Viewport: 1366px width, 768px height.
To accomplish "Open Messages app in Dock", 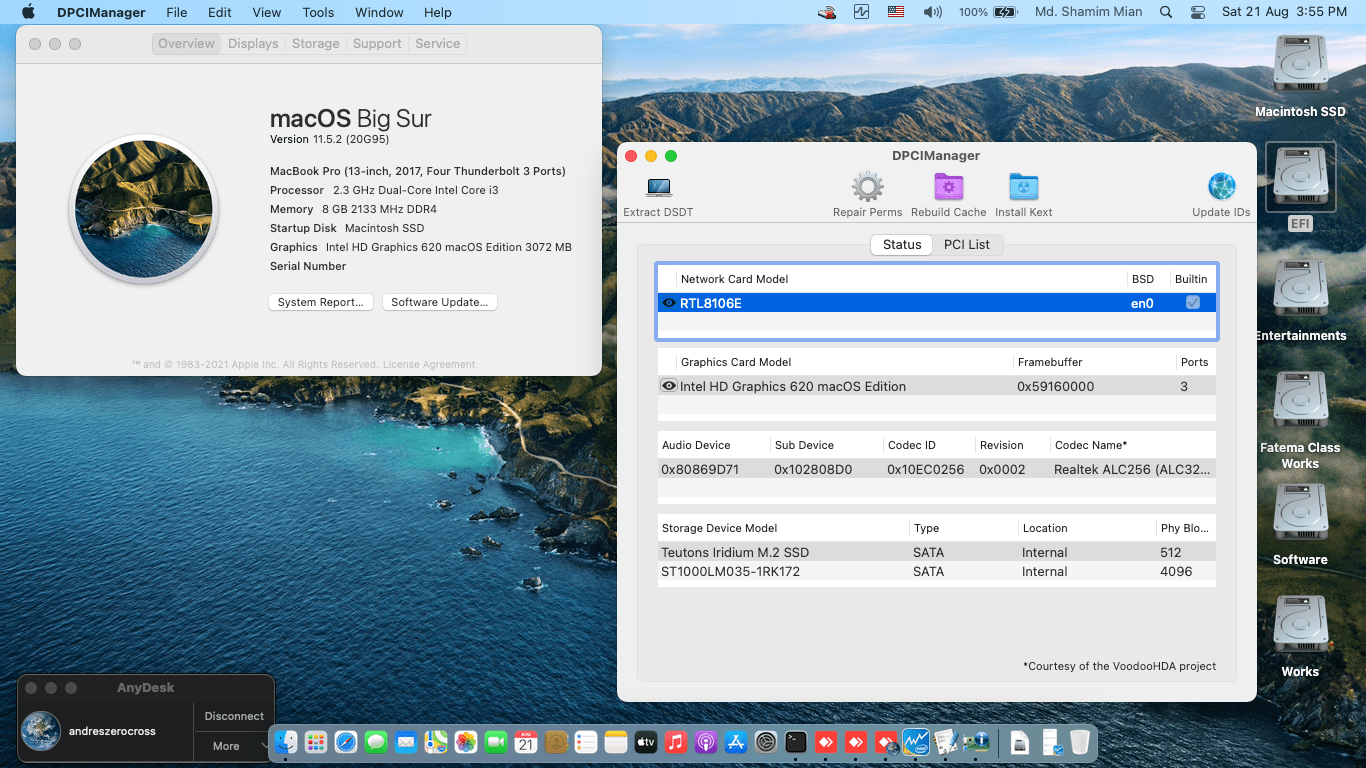I will pyautogui.click(x=376, y=742).
